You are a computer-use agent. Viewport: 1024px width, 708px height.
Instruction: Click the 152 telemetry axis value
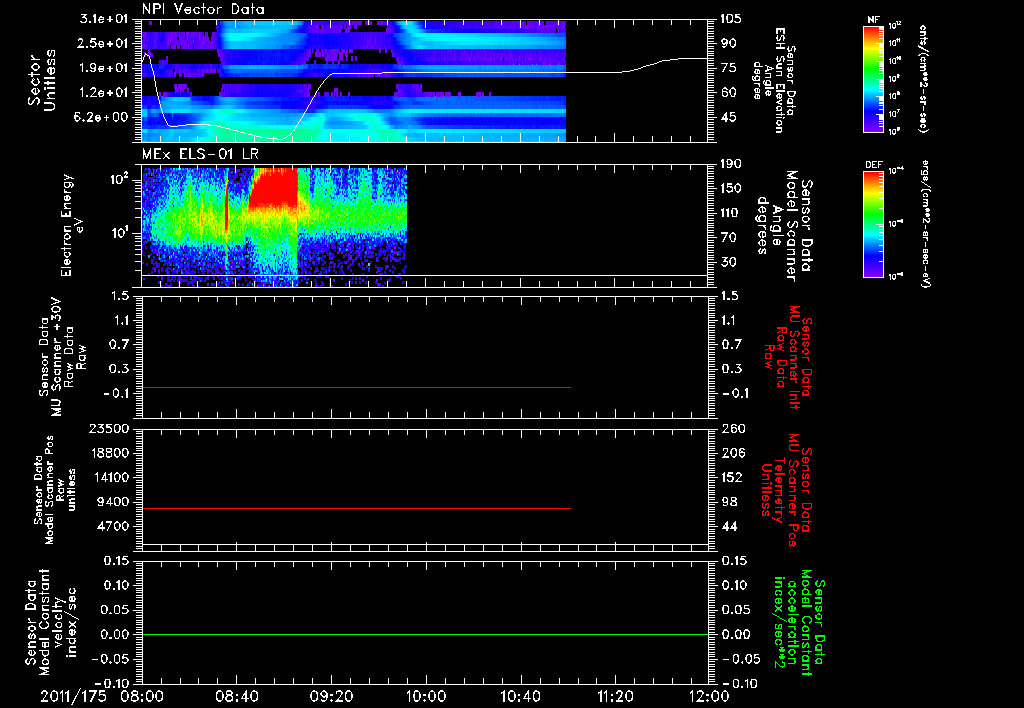point(733,477)
